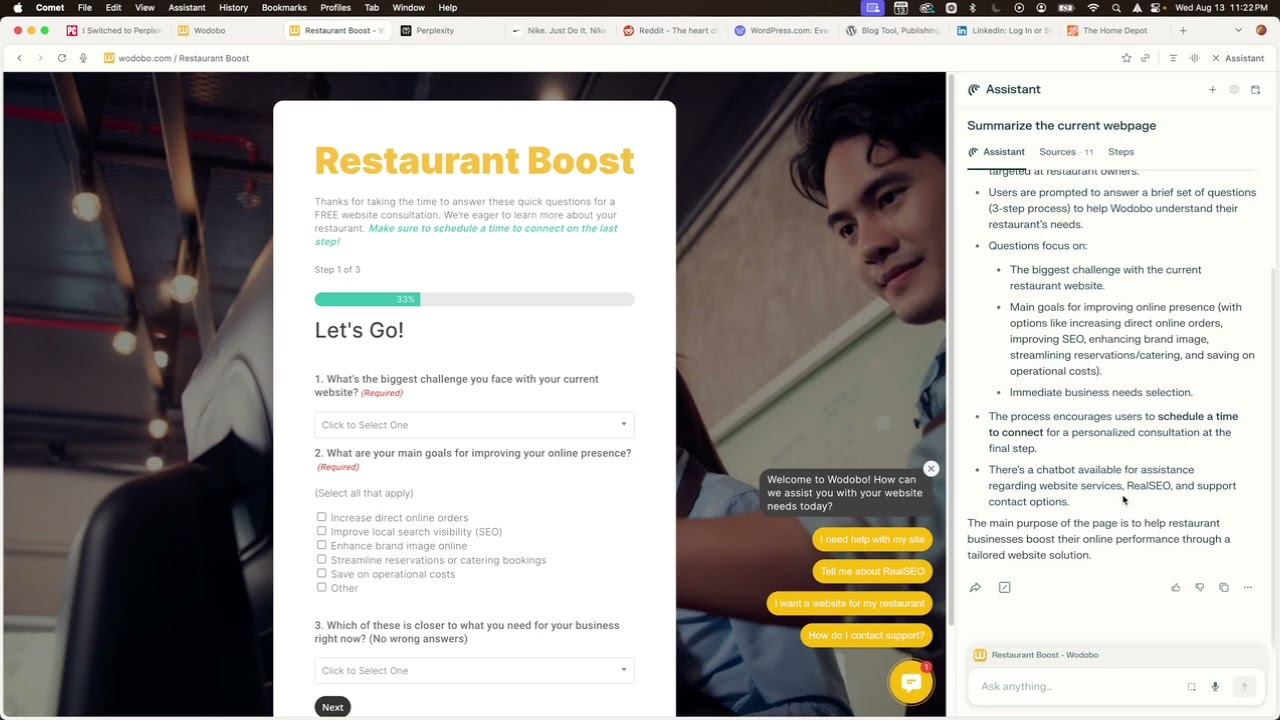Check Enhance brand image online
This screenshot has height=720, width=1280.
[321, 545]
